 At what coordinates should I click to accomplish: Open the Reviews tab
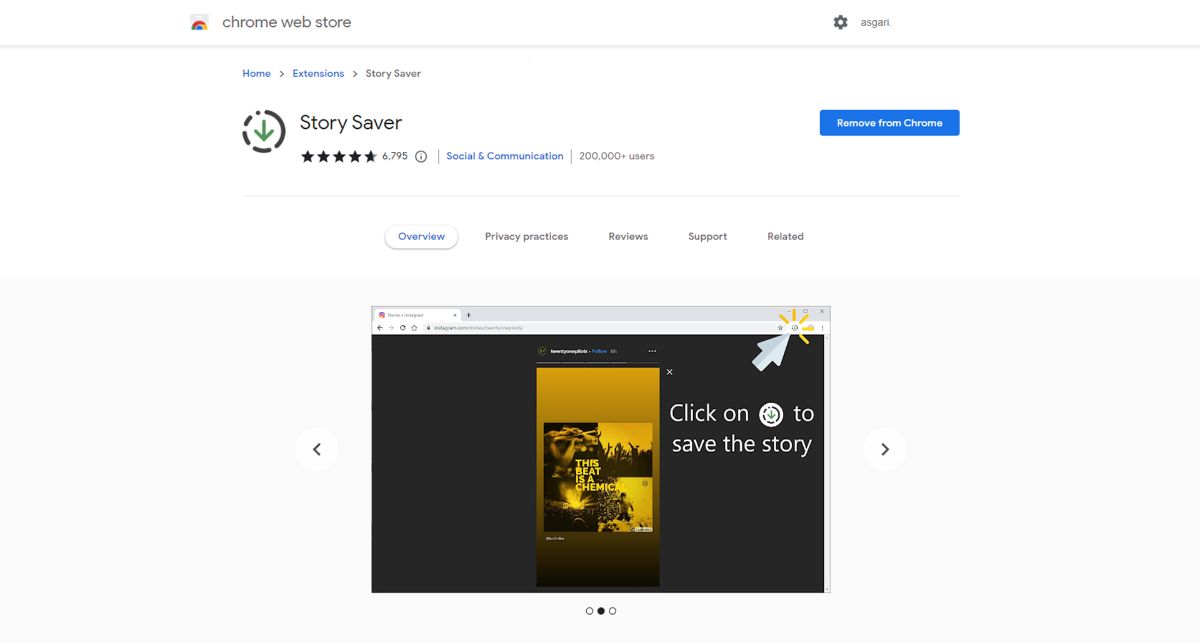coord(628,237)
